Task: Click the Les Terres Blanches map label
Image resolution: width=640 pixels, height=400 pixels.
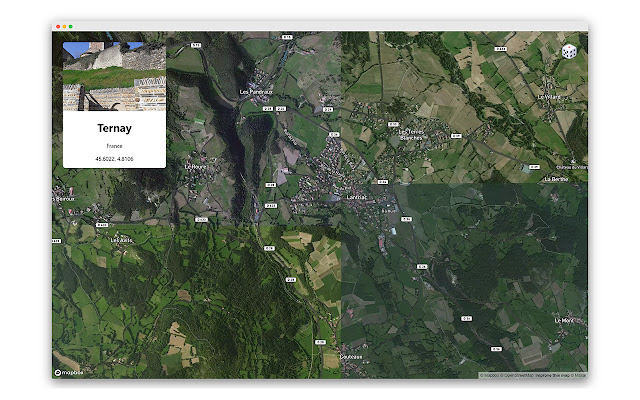Action: click(411, 135)
